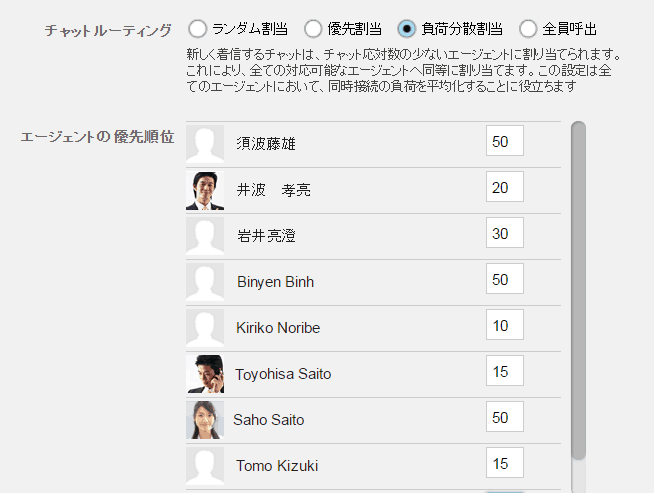The height and width of the screenshot is (493, 654).
Task: Choose 全員呼出 routing option
Action: [x=528, y=29]
